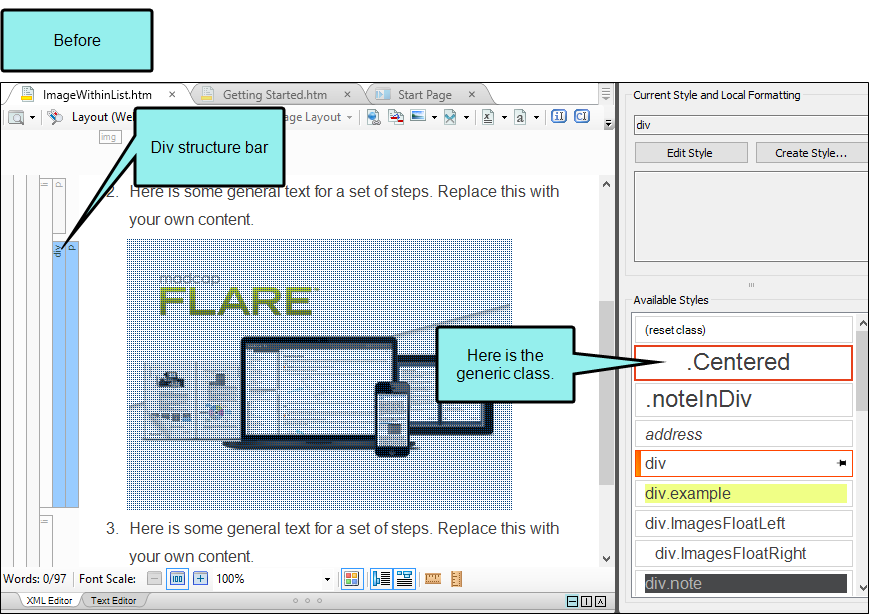Viewport: 869px width, 614px height.
Task: Toggle the vertical ruler icon
Action: click(457, 579)
